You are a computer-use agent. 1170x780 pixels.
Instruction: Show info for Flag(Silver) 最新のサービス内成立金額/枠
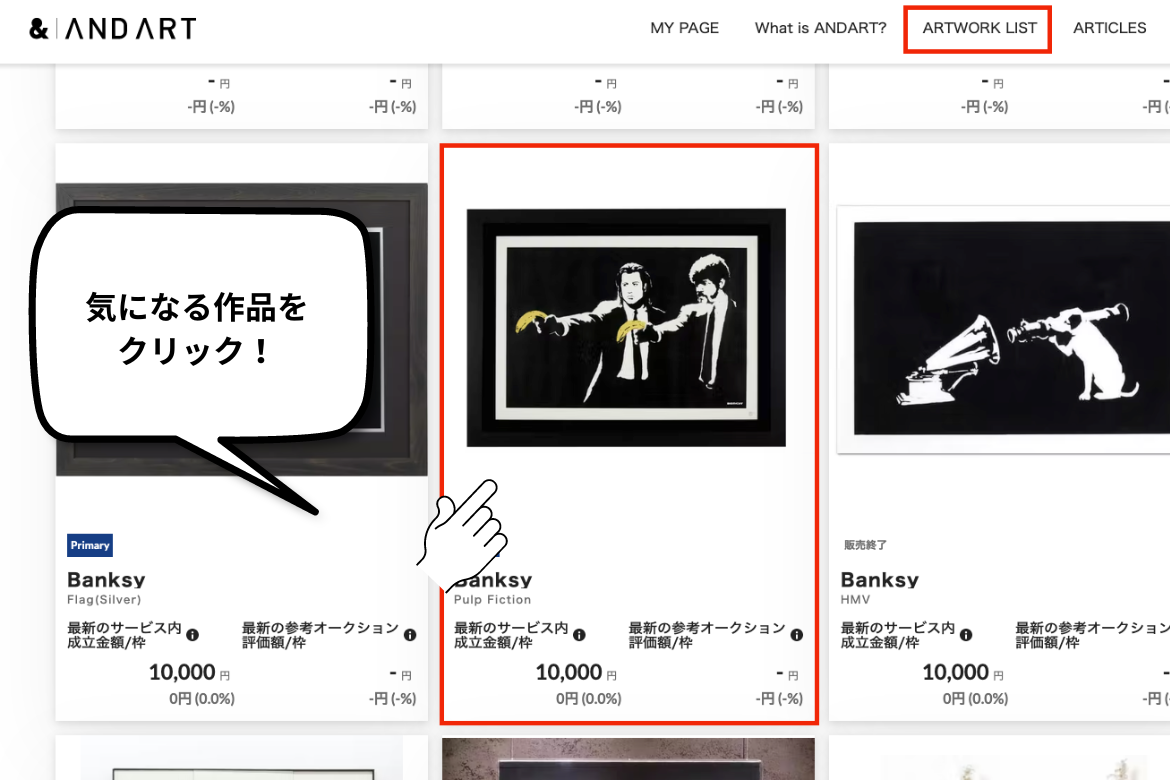(x=193, y=635)
